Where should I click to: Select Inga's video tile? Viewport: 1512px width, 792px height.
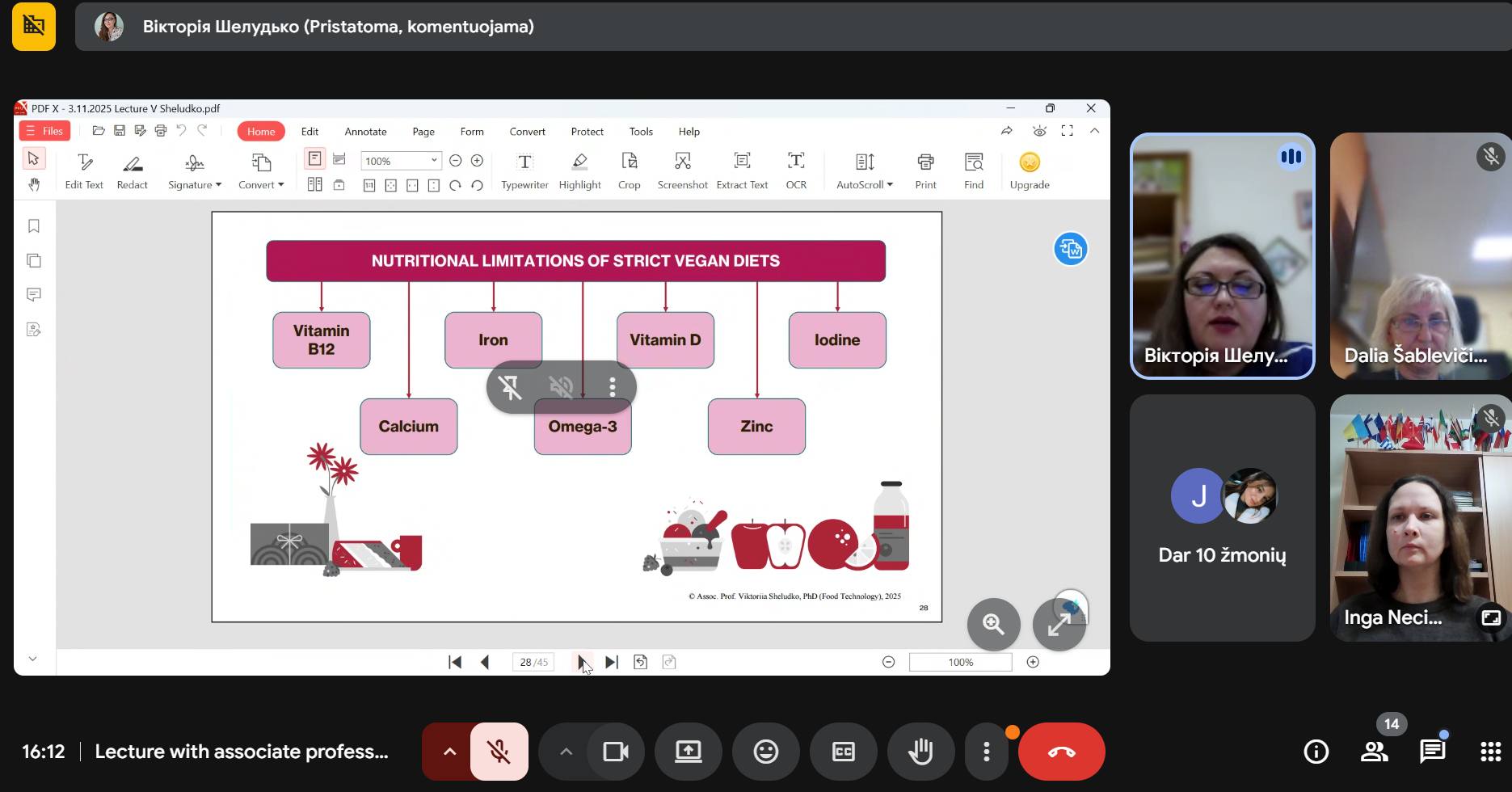coord(1420,518)
